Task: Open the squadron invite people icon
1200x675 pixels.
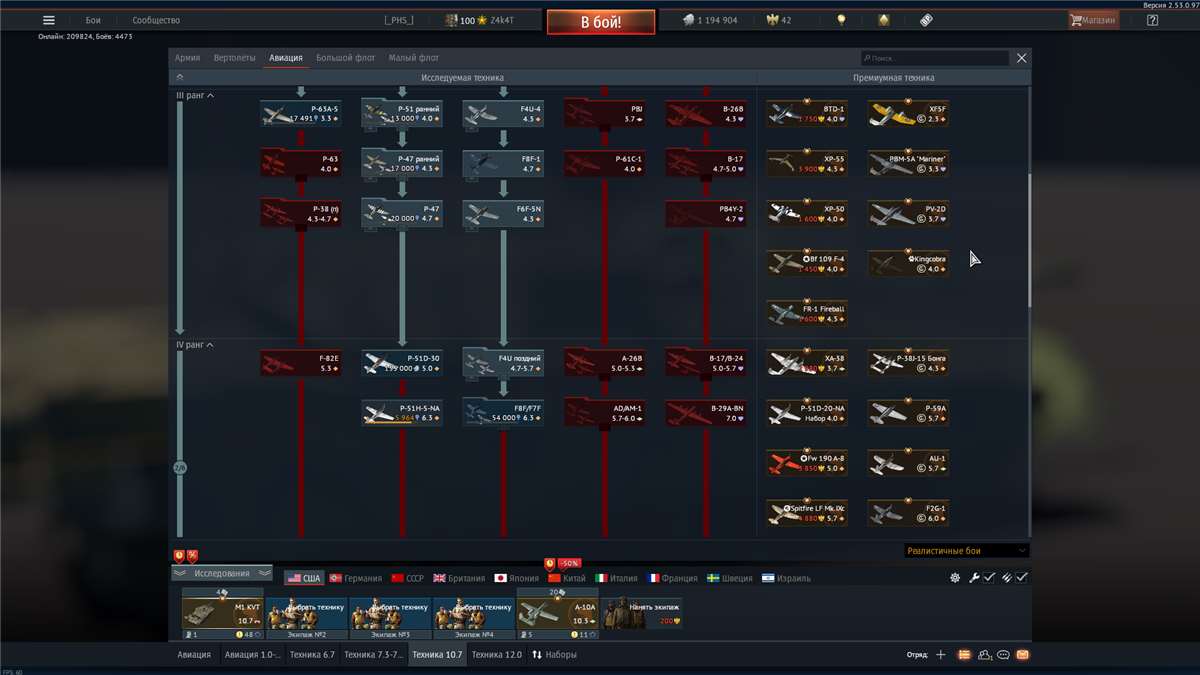Action: coord(940,654)
